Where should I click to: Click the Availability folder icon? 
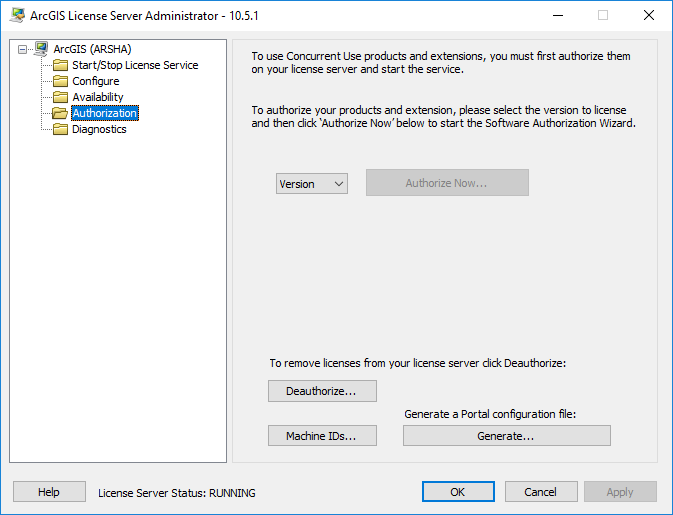(x=61, y=97)
